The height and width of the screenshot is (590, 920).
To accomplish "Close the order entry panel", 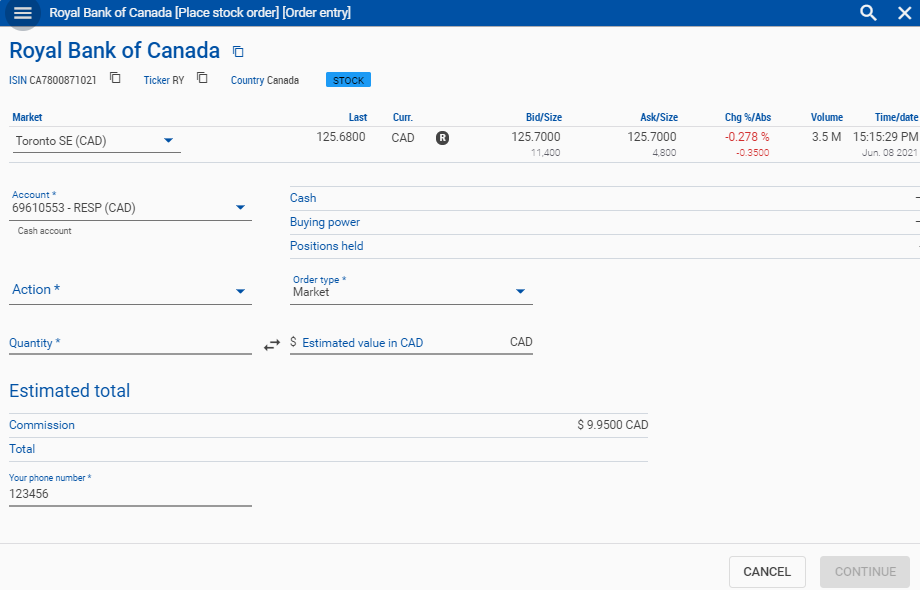I will [x=905, y=13].
